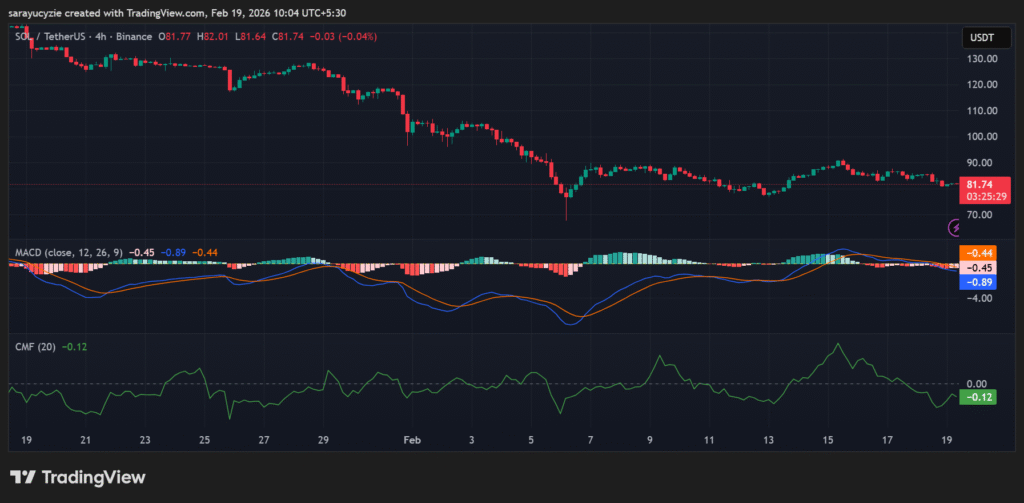Click the Feb date on time axis
Image resolution: width=1024 pixels, height=503 pixels.
click(x=411, y=440)
